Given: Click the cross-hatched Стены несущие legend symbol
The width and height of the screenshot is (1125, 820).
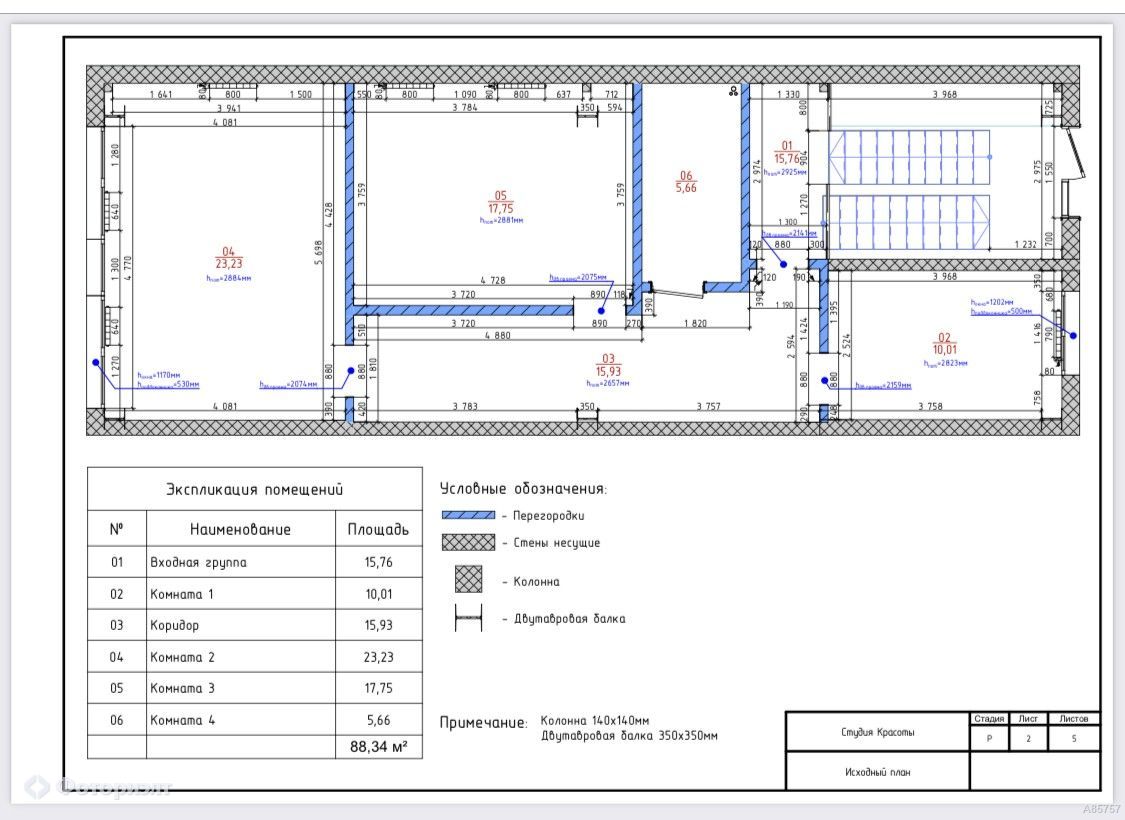Looking at the screenshot, I should click(x=468, y=542).
